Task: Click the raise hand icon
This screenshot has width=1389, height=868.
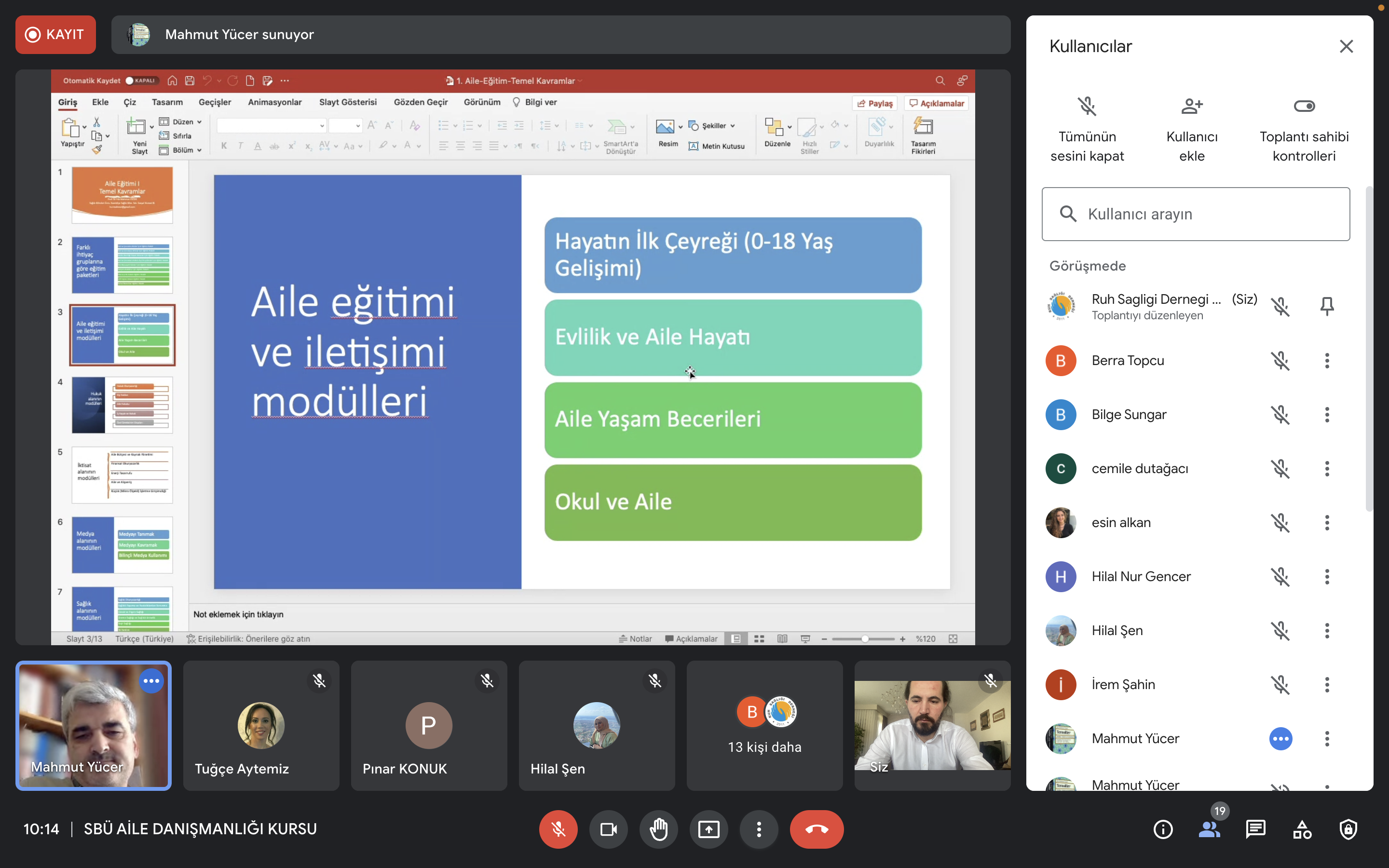Action: [x=658, y=829]
